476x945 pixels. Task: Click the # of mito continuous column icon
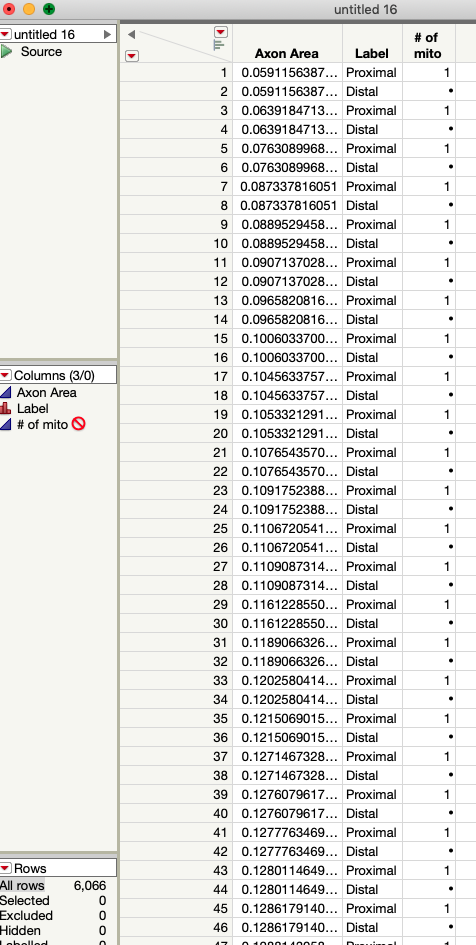pos(6,424)
